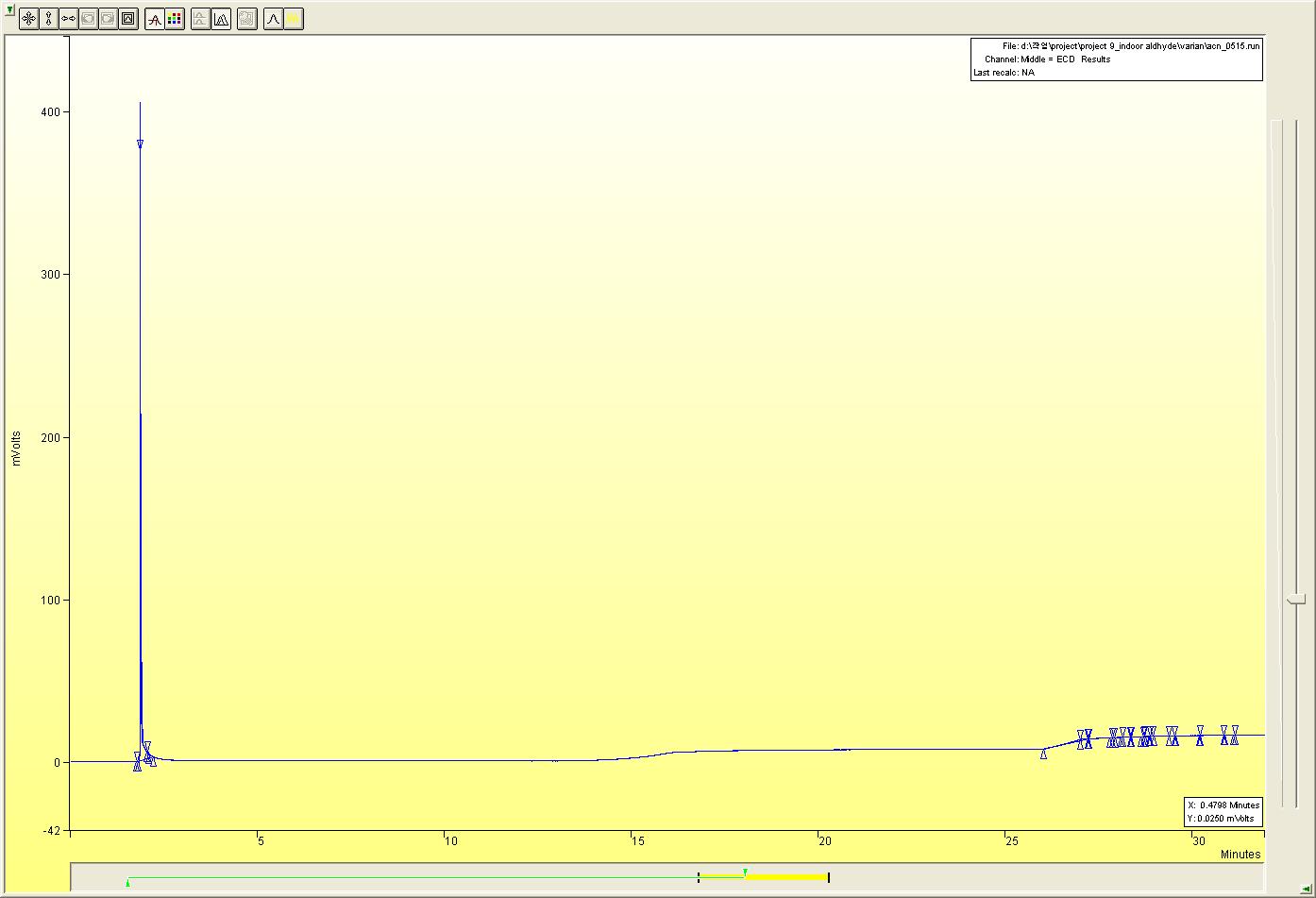This screenshot has height=898, width=1316.
Task: Click the second grayed-out zoom icon
Action: pos(108,19)
